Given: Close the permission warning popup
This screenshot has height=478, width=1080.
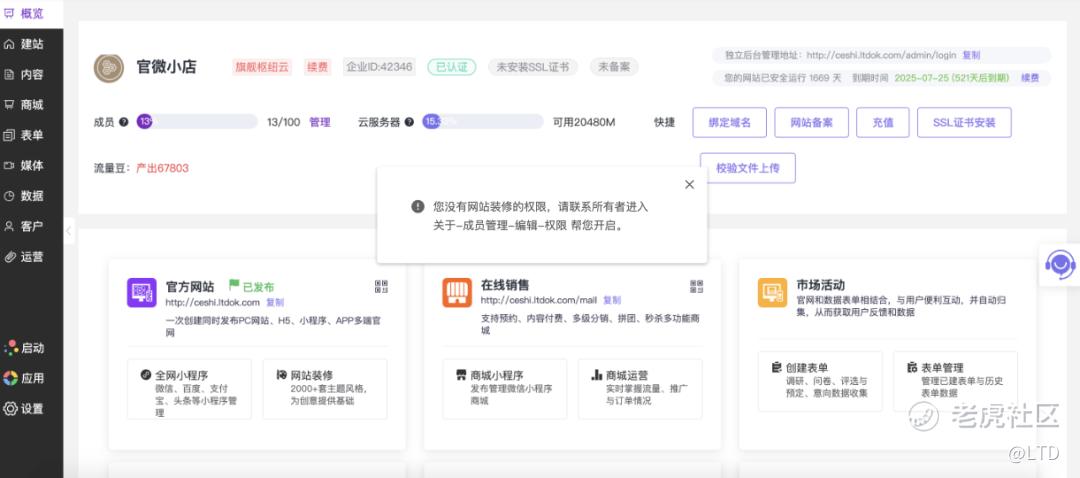Looking at the screenshot, I should 689,184.
